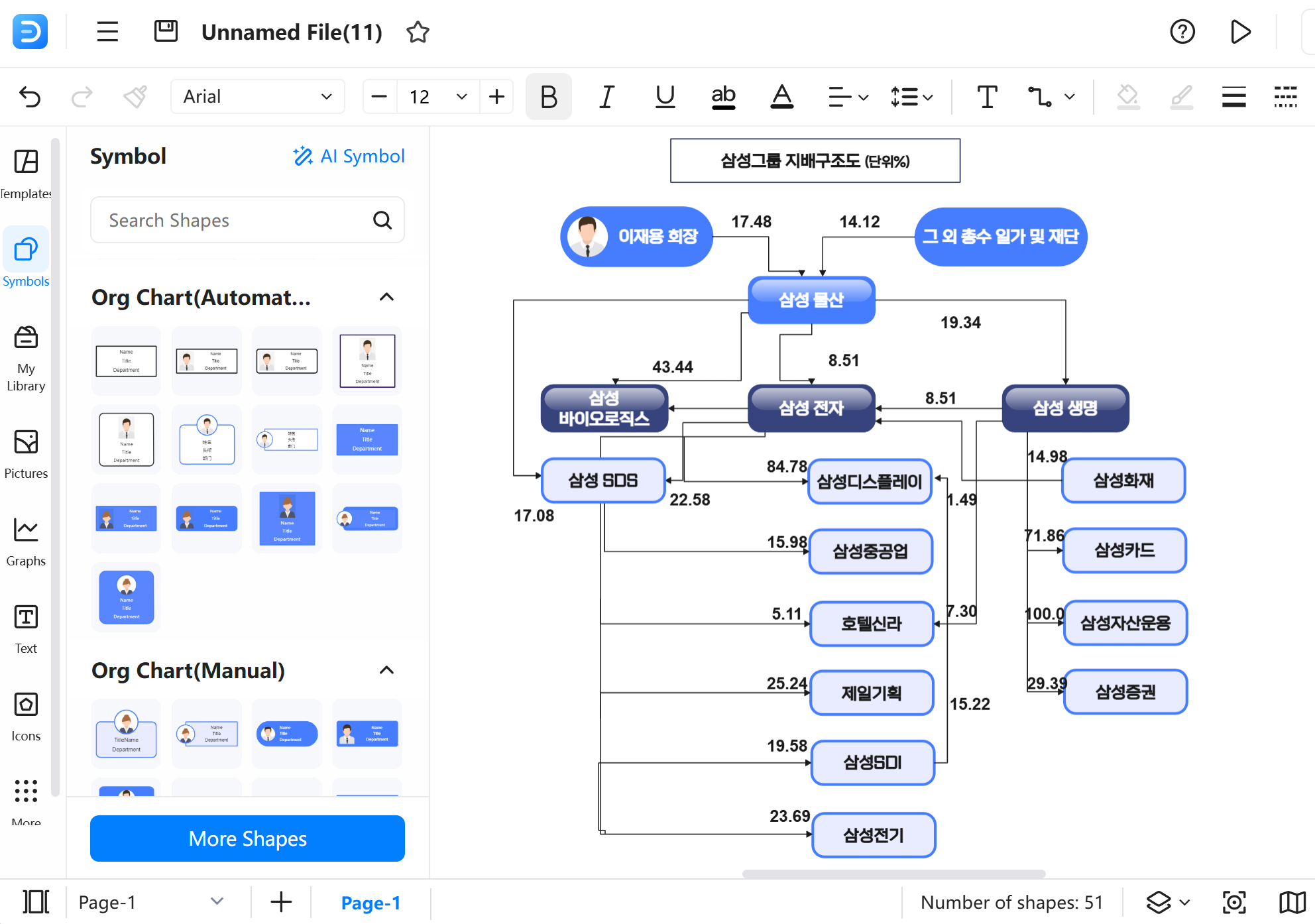Screen dimensions: 1315x924
Task: Select first manual TitleName card
Action: coord(127,734)
